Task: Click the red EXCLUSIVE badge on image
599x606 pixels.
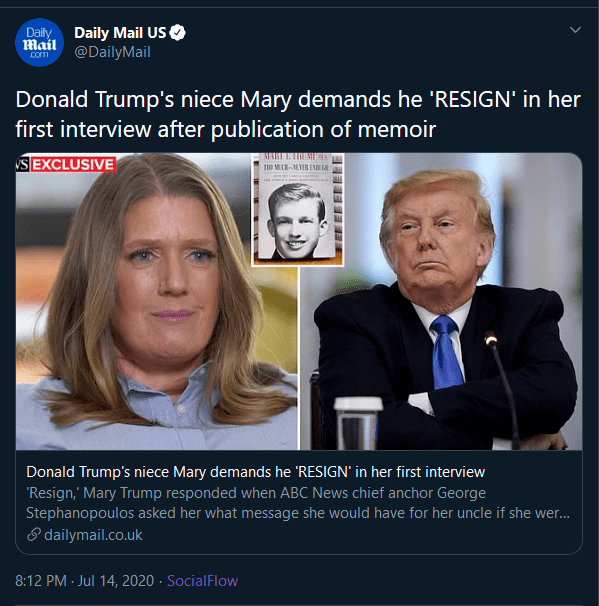Action: [x=73, y=165]
